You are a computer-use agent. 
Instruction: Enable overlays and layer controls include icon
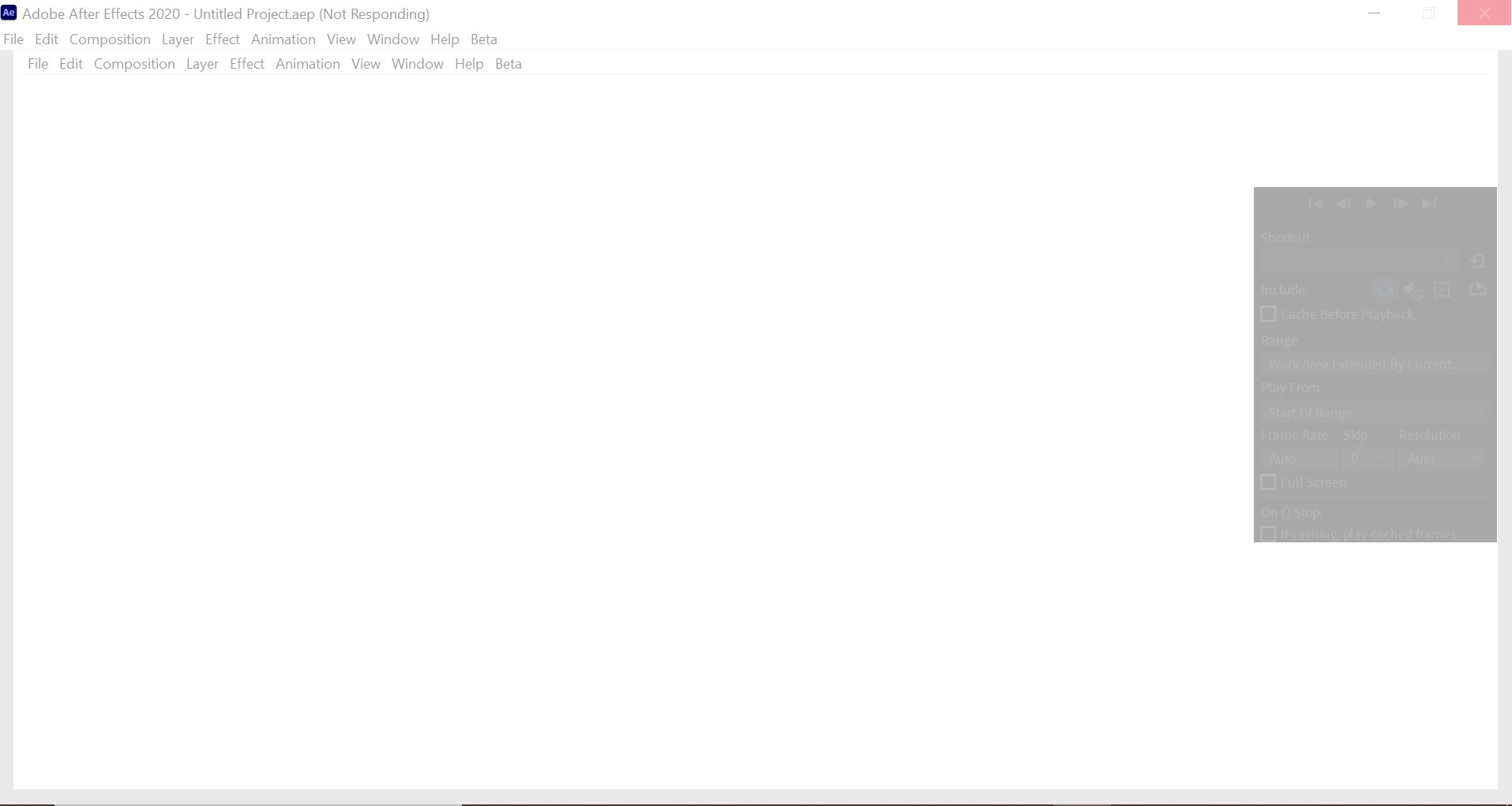point(1443,290)
